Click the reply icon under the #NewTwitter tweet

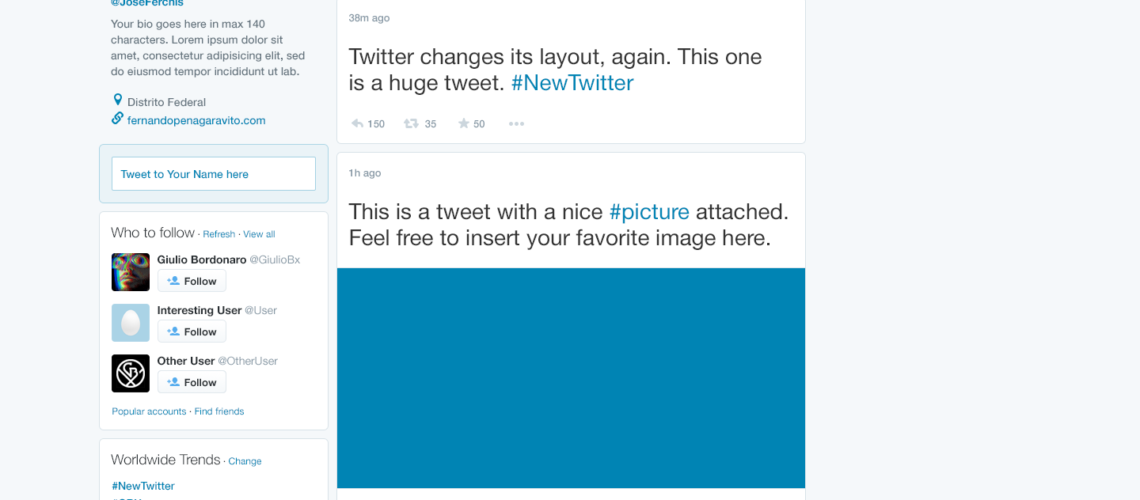pos(357,124)
